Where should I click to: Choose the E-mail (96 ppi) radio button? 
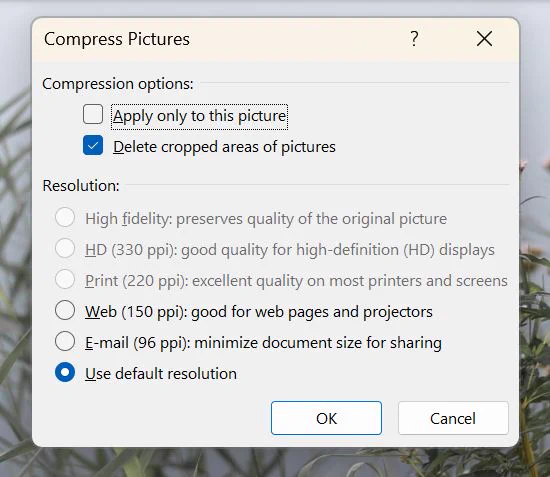(65, 341)
